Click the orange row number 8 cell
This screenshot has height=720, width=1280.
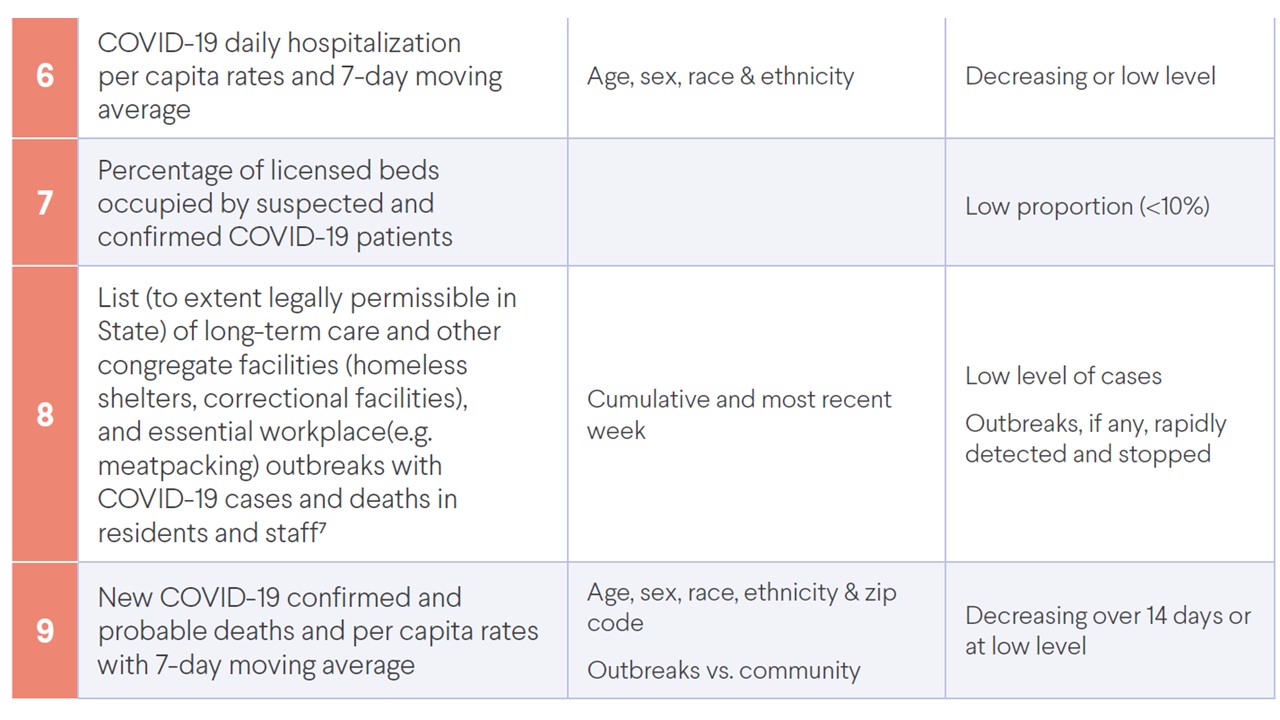pyautogui.click(x=45, y=414)
